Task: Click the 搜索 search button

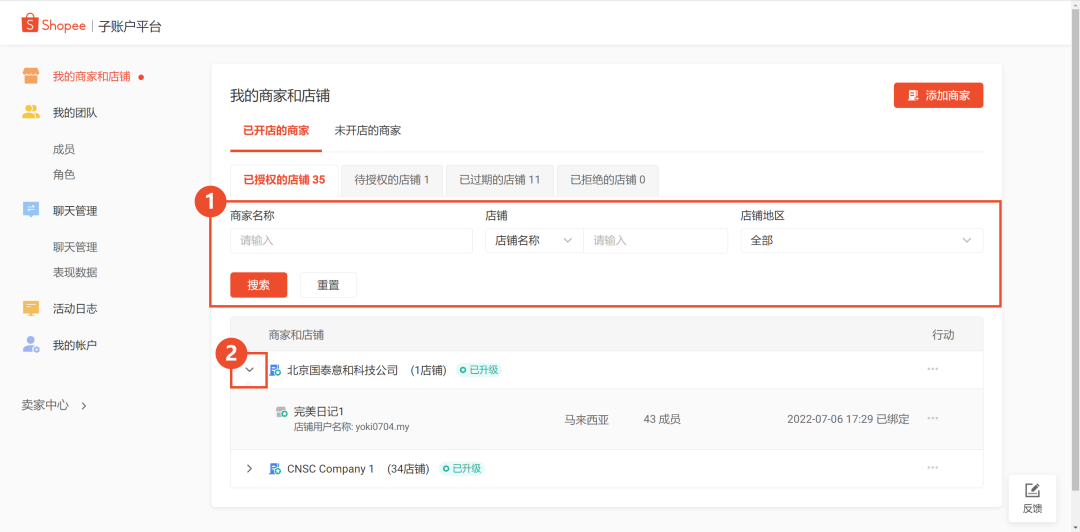Action: click(258, 285)
